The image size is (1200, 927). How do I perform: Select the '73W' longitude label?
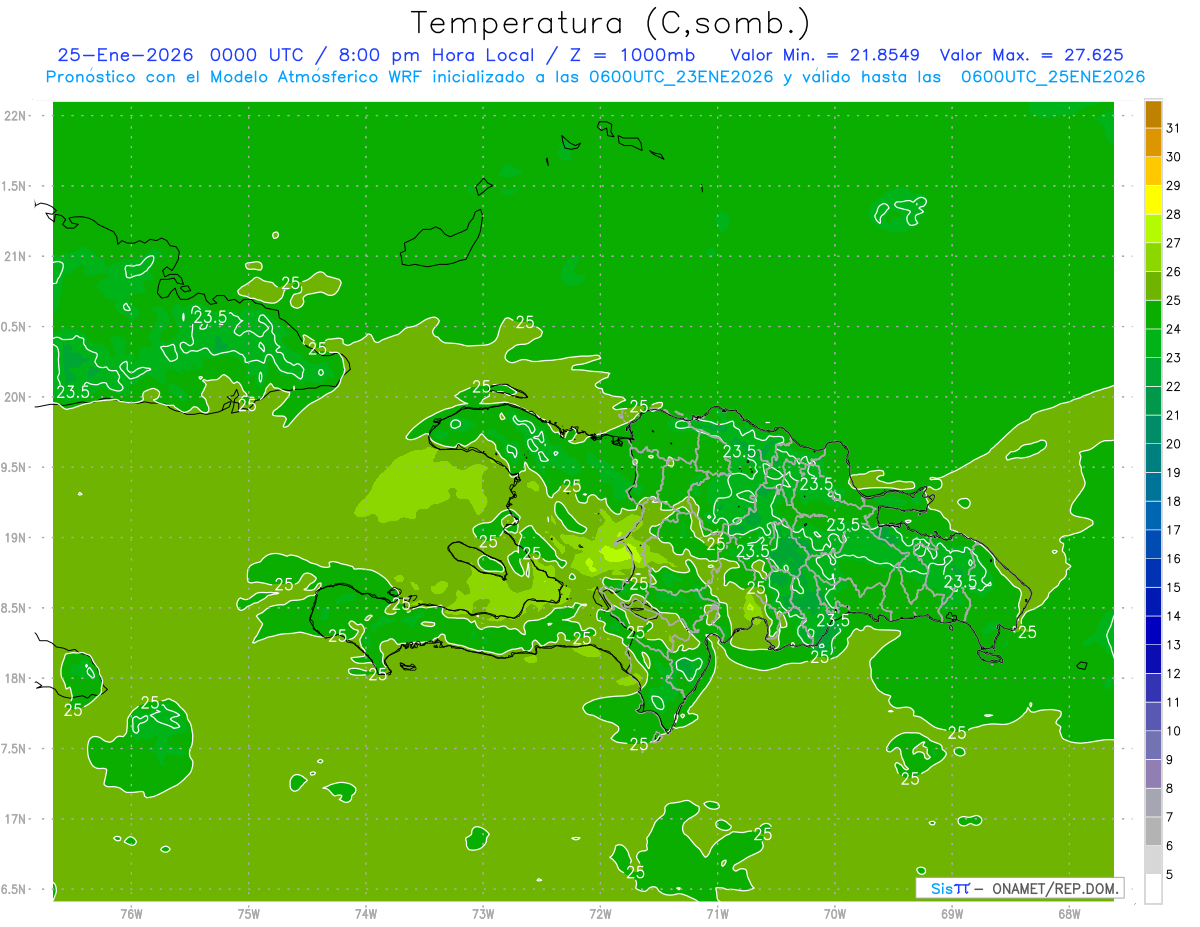coord(483,914)
